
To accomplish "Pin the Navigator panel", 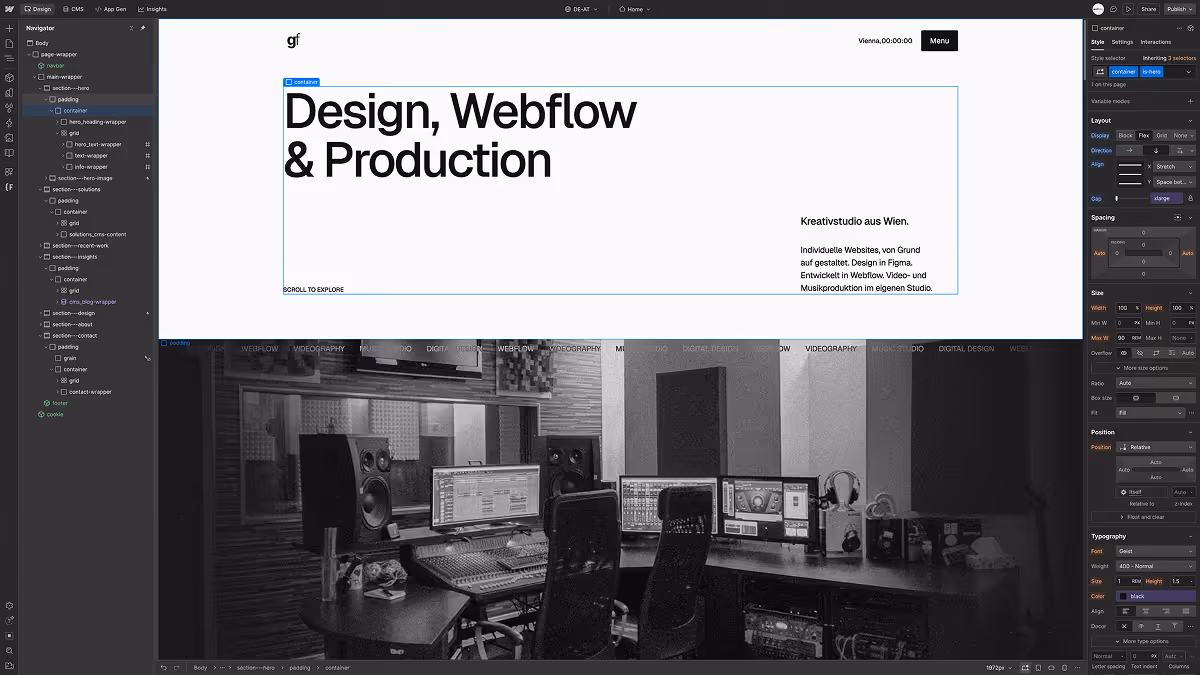I will click(x=143, y=28).
